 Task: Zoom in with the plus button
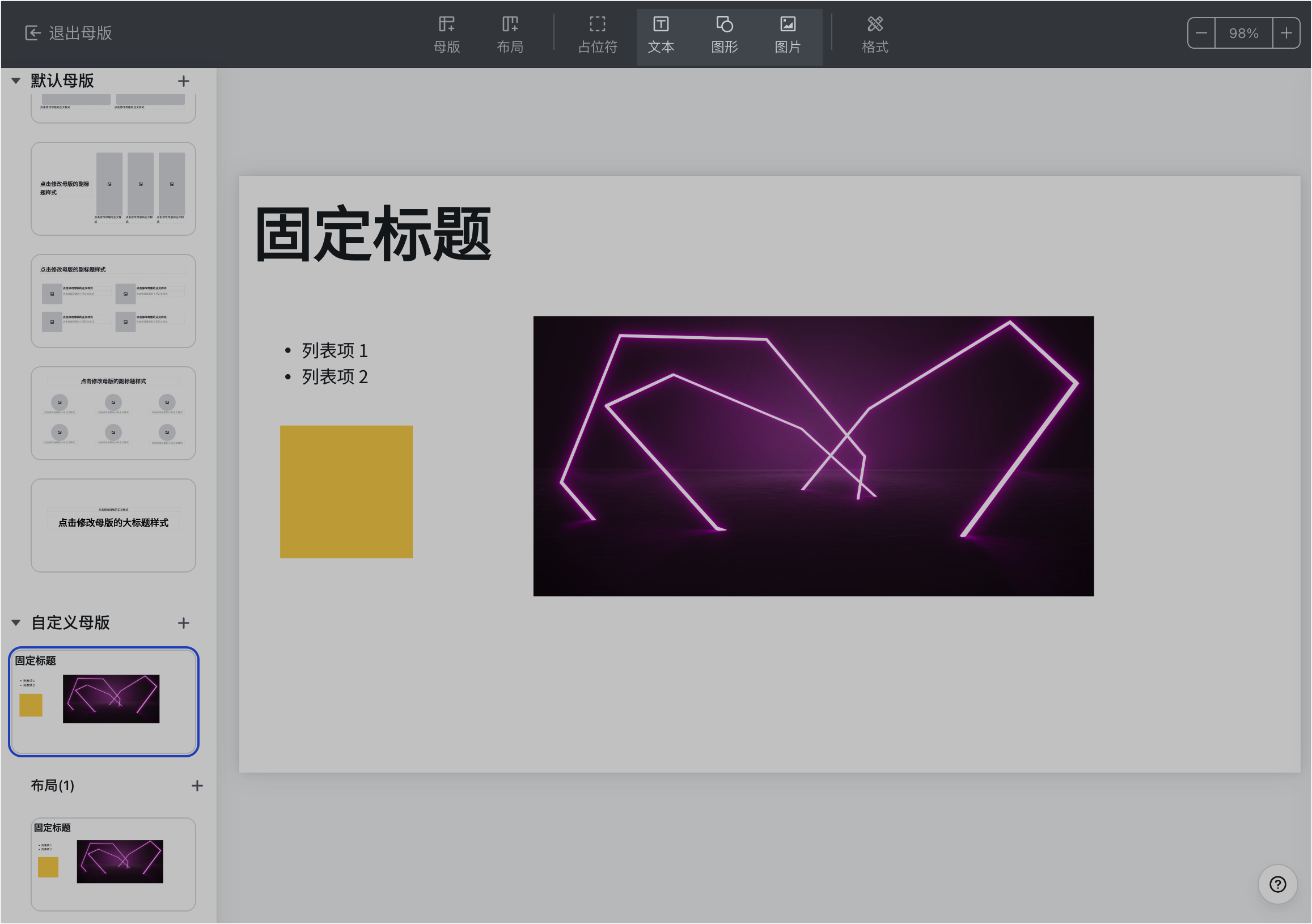(x=1286, y=33)
